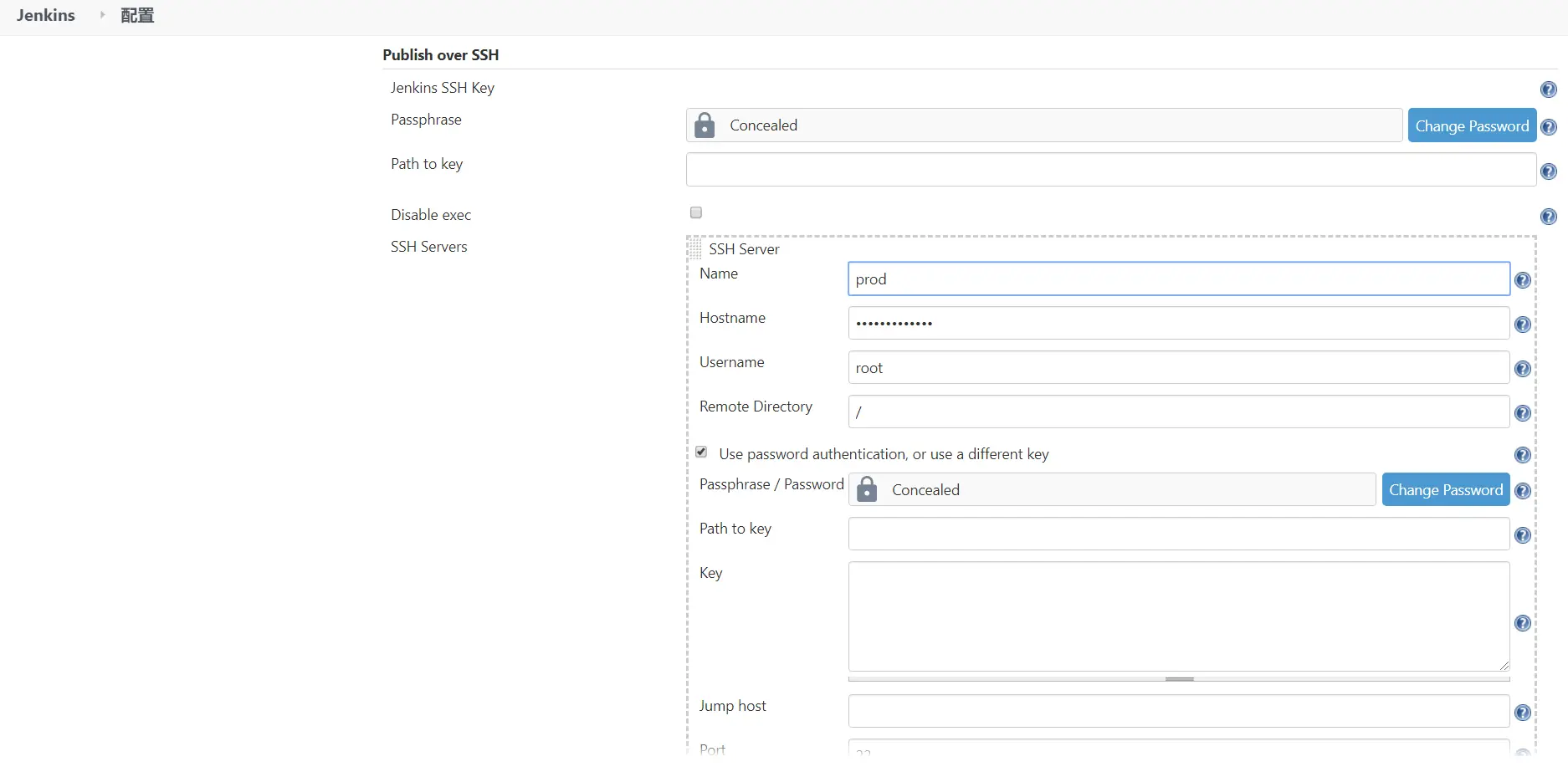Go to Jenkins home breadcrumb

point(46,15)
